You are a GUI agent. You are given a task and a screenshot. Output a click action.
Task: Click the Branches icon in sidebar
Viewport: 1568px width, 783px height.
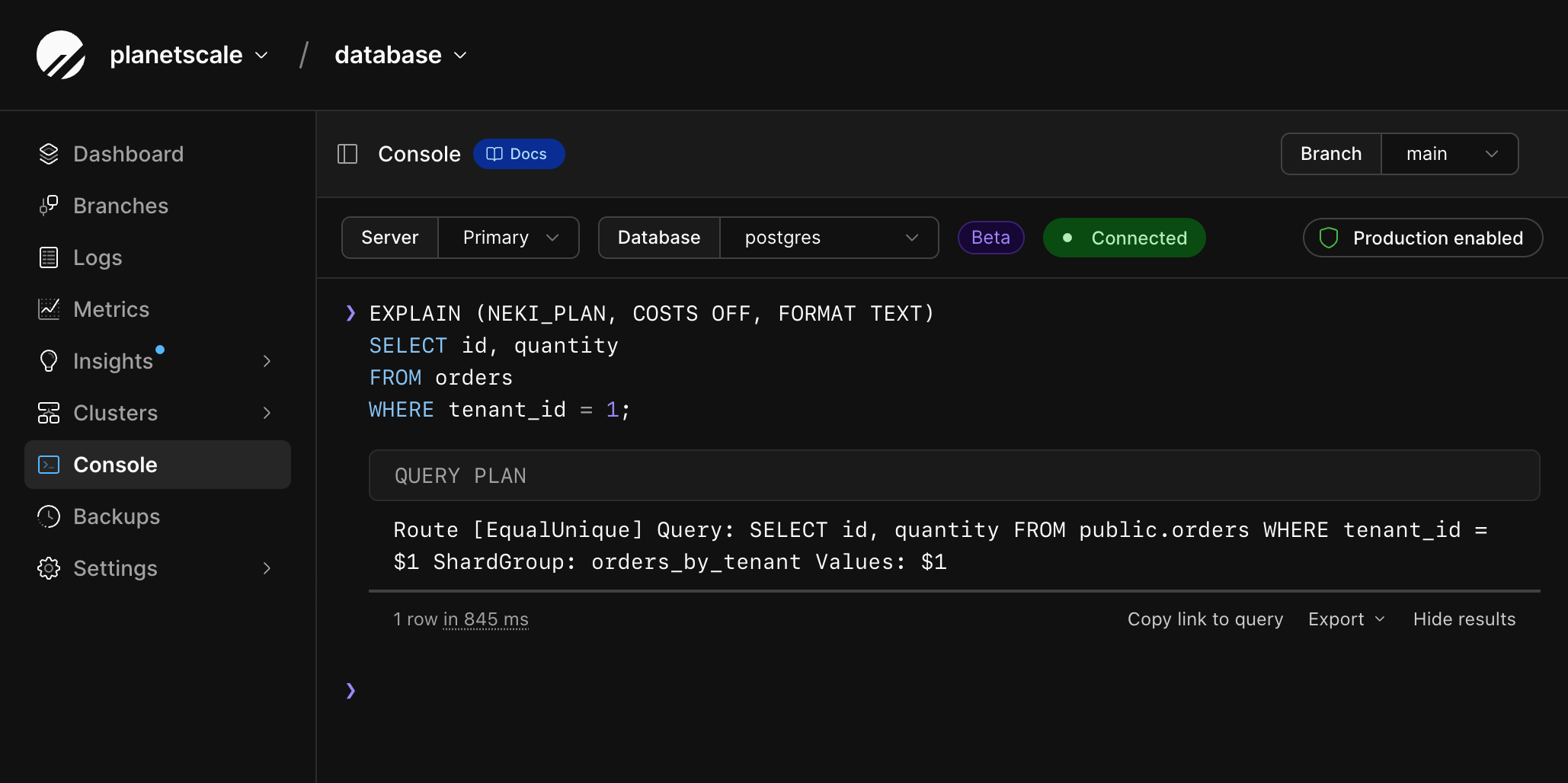[x=49, y=206]
